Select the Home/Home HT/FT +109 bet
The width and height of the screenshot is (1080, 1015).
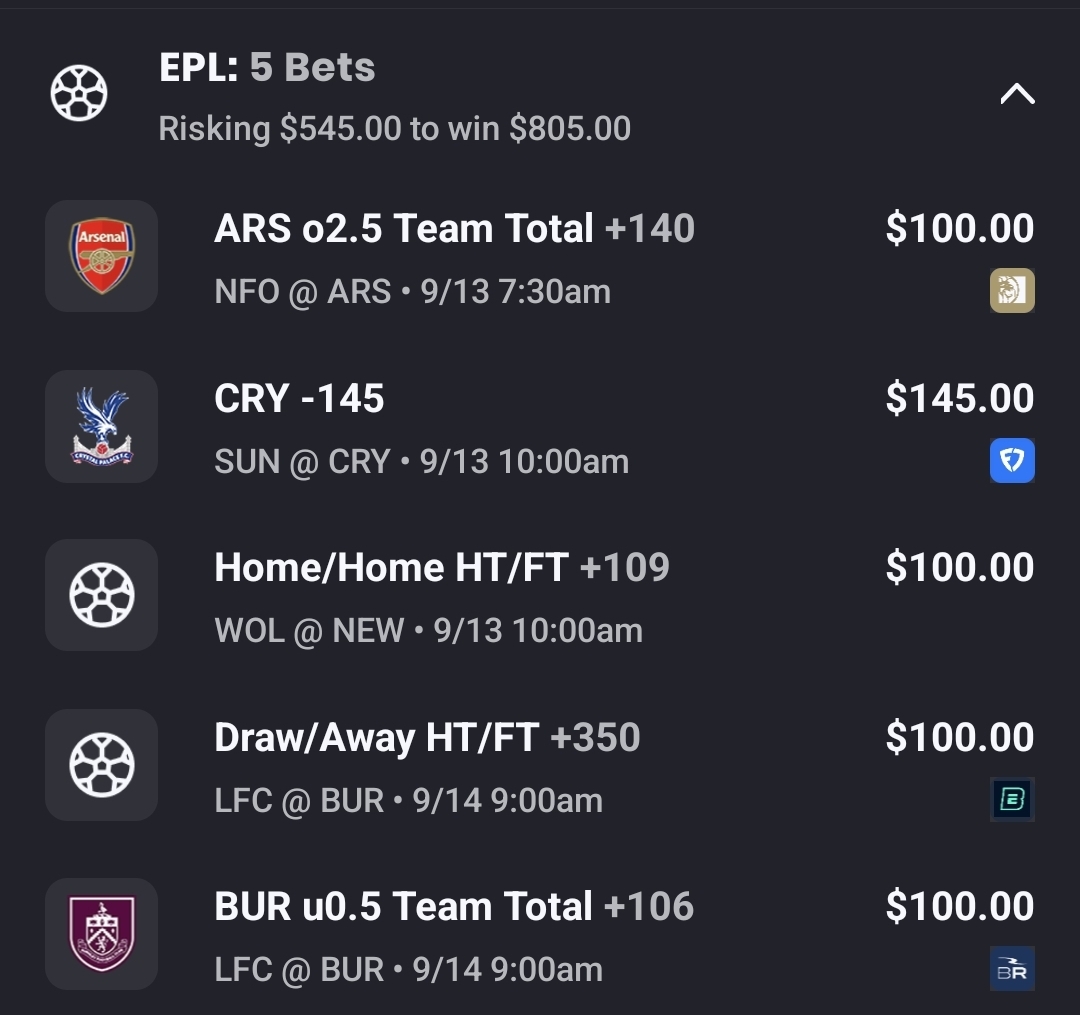(x=441, y=568)
